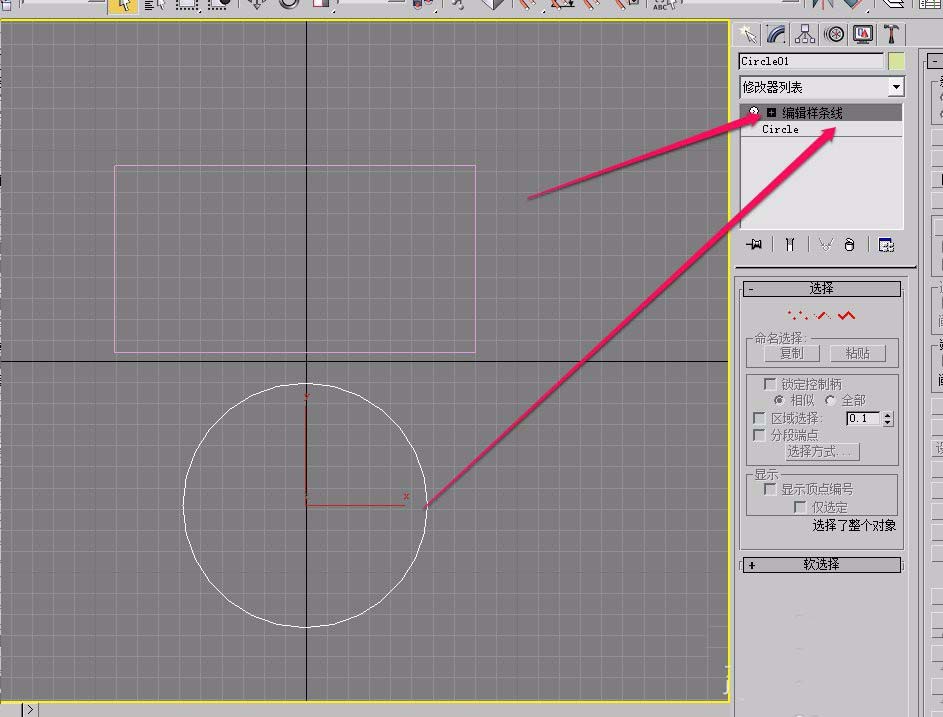Open the Display panel monitor icon
Screen dimensions: 943x717
pyautogui.click(x=862, y=34)
